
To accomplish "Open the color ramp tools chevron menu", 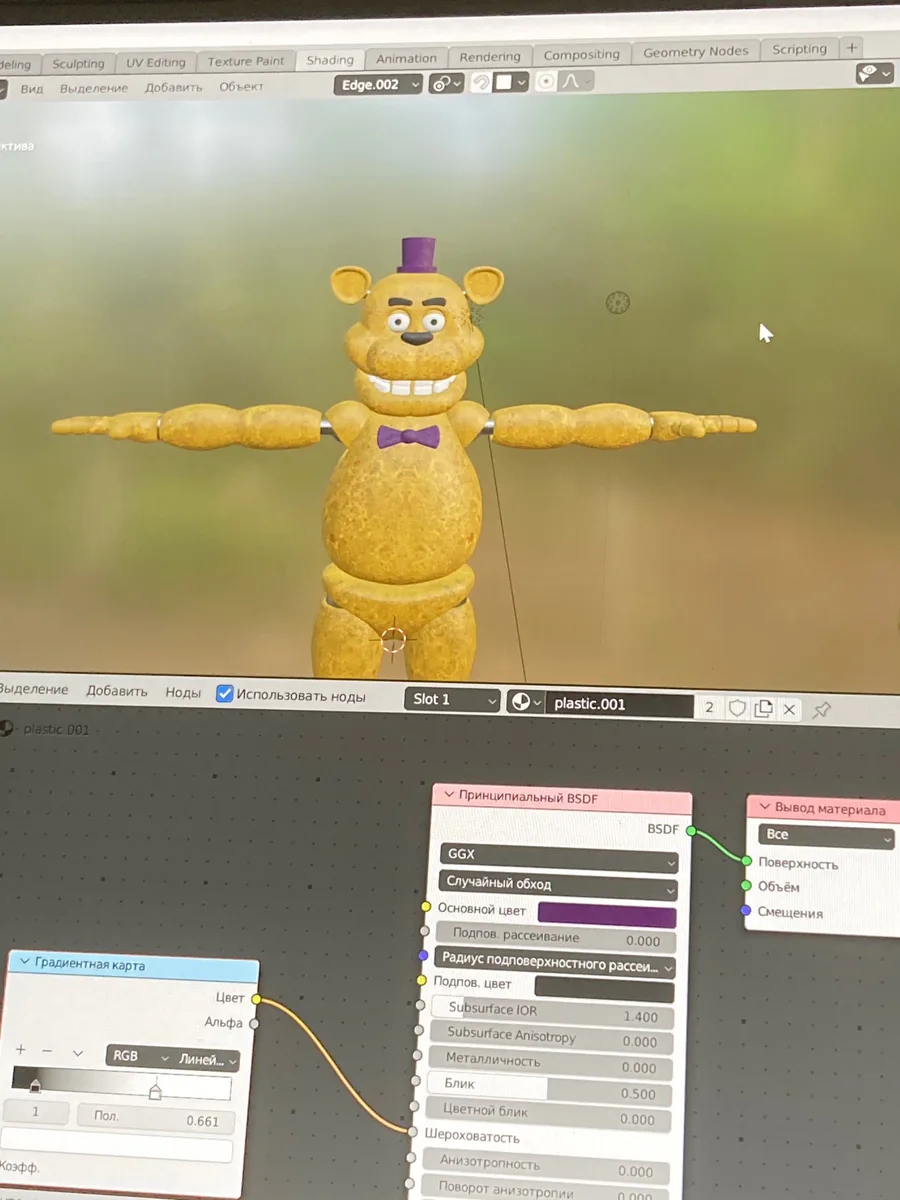I will pos(78,1053).
